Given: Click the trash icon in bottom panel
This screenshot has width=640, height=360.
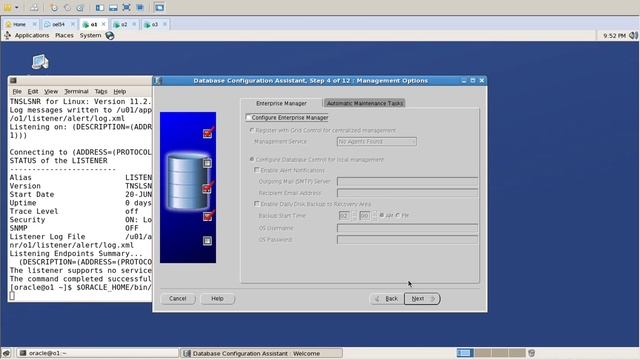Looking at the screenshot, I should click(x=531, y=353).
